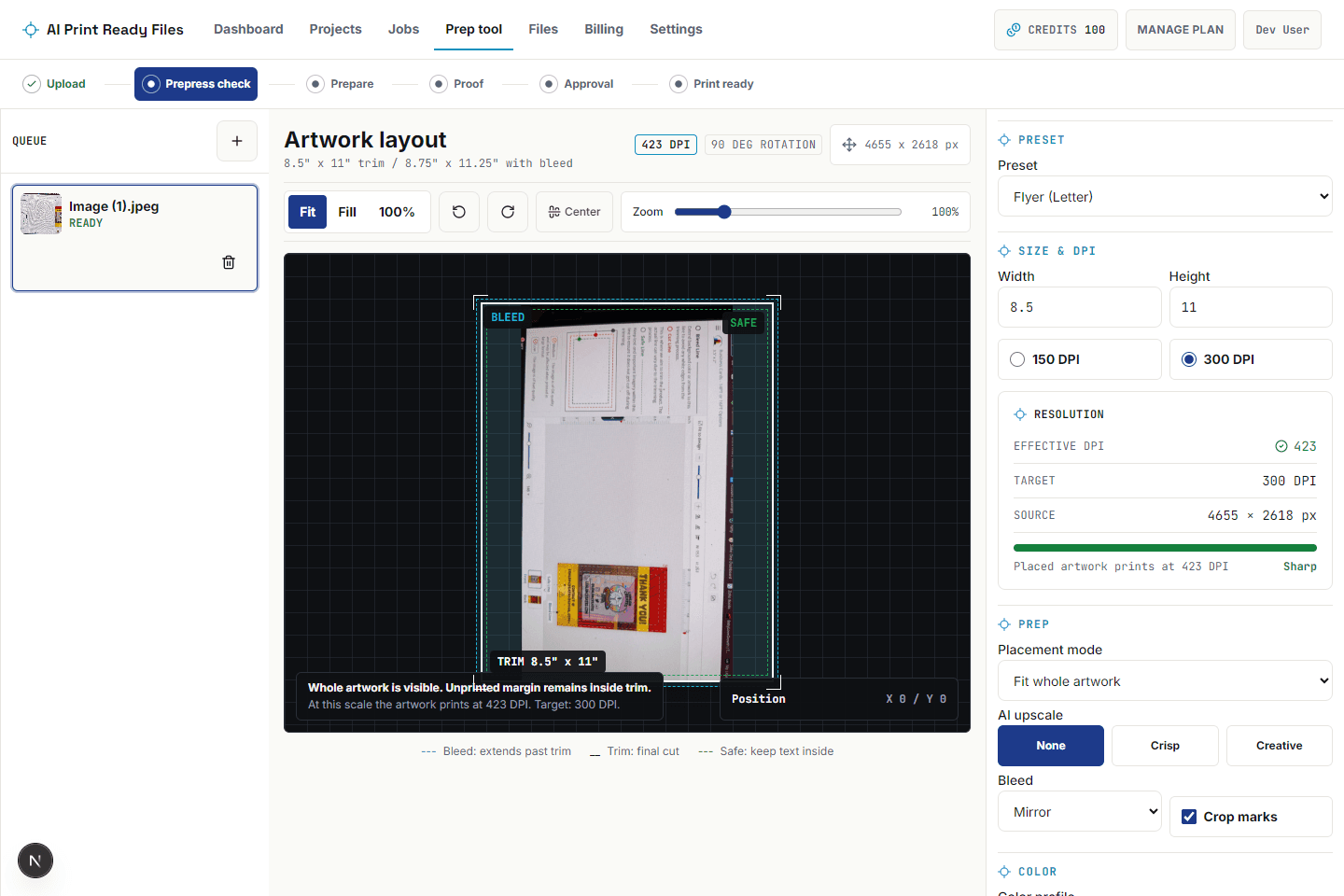This screenshot has width=1344, height=896.
Task: Click the Sharp status text
Action: pos(1300,567)
